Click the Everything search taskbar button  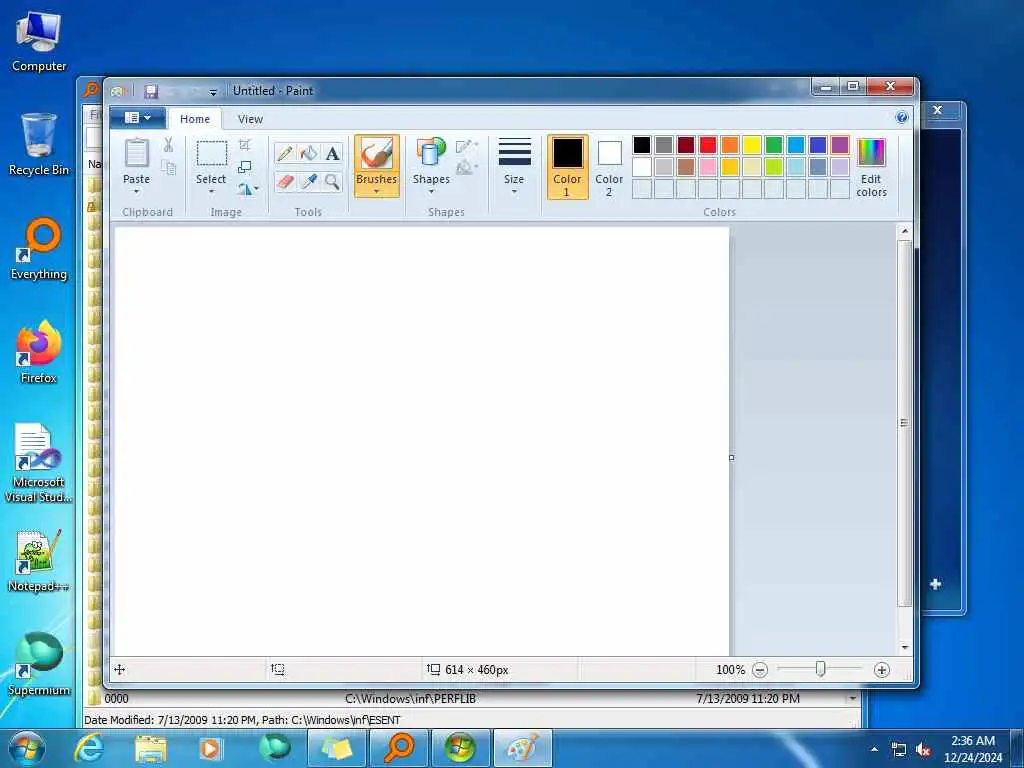coord(399,748)
